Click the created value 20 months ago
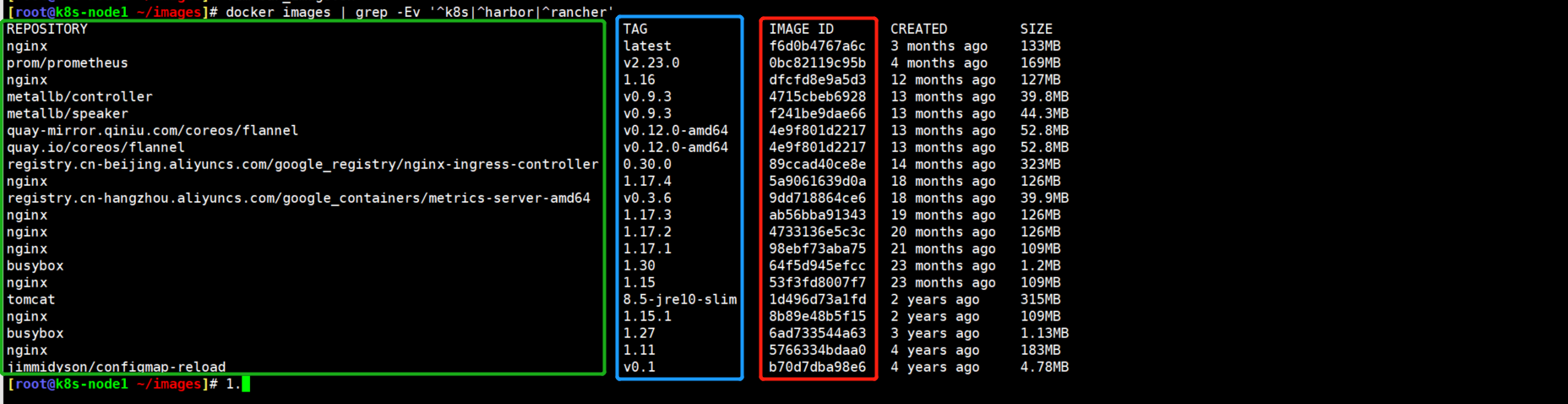Viewport: 1568px width, 404px height. point(943,232)
